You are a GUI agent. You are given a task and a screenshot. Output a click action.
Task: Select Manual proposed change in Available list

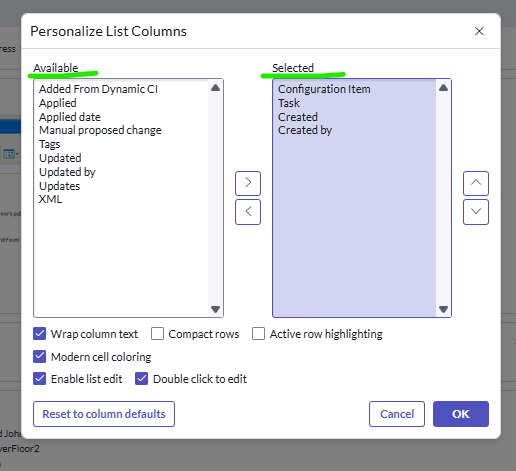click(x=100, y=130)
